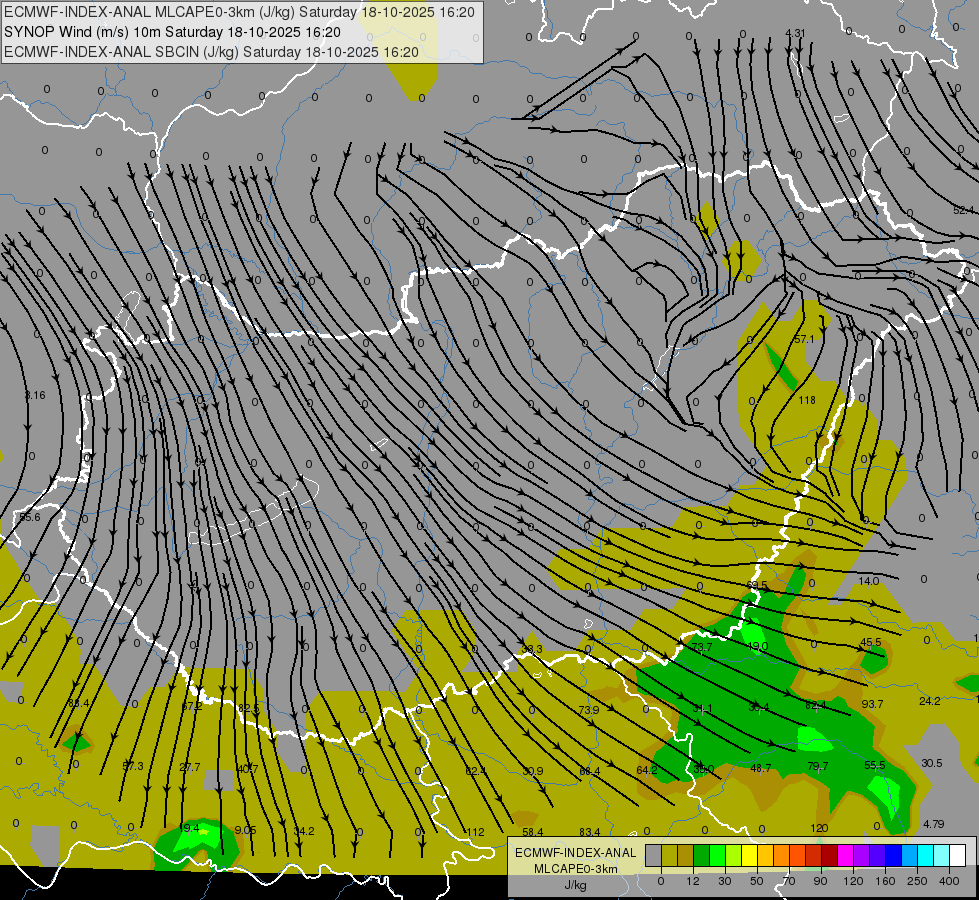Click the map value 4.79

pyautogui.click(x=933, y=824)
